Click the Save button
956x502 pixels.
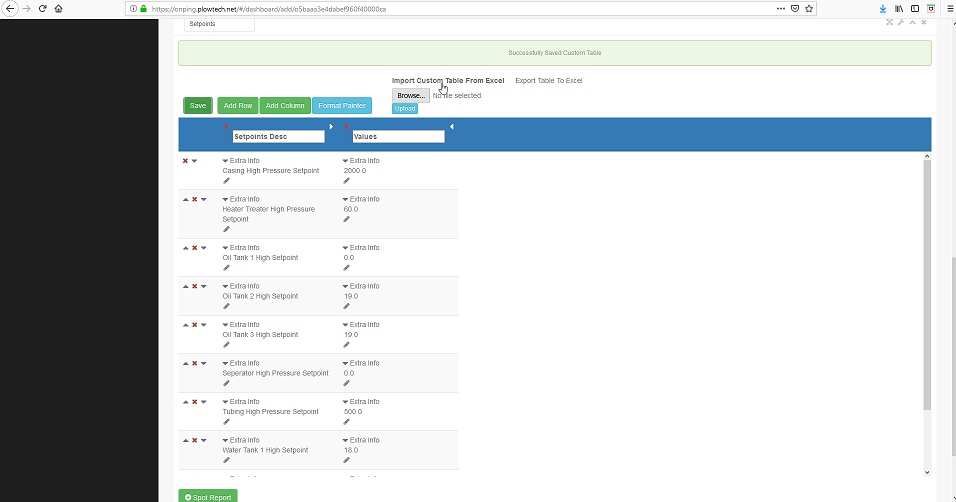pos(198,105)
